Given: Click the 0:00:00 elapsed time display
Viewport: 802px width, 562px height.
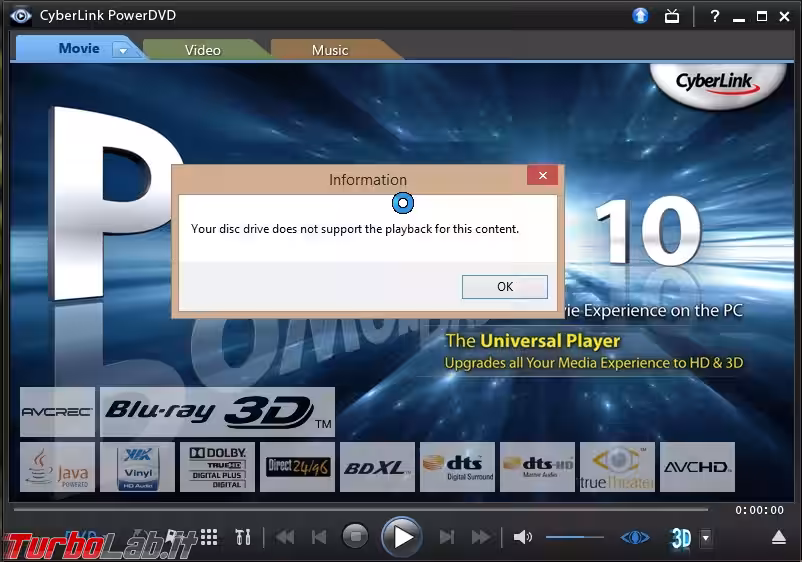Looking at the screenshot, I should coord(759,510).
